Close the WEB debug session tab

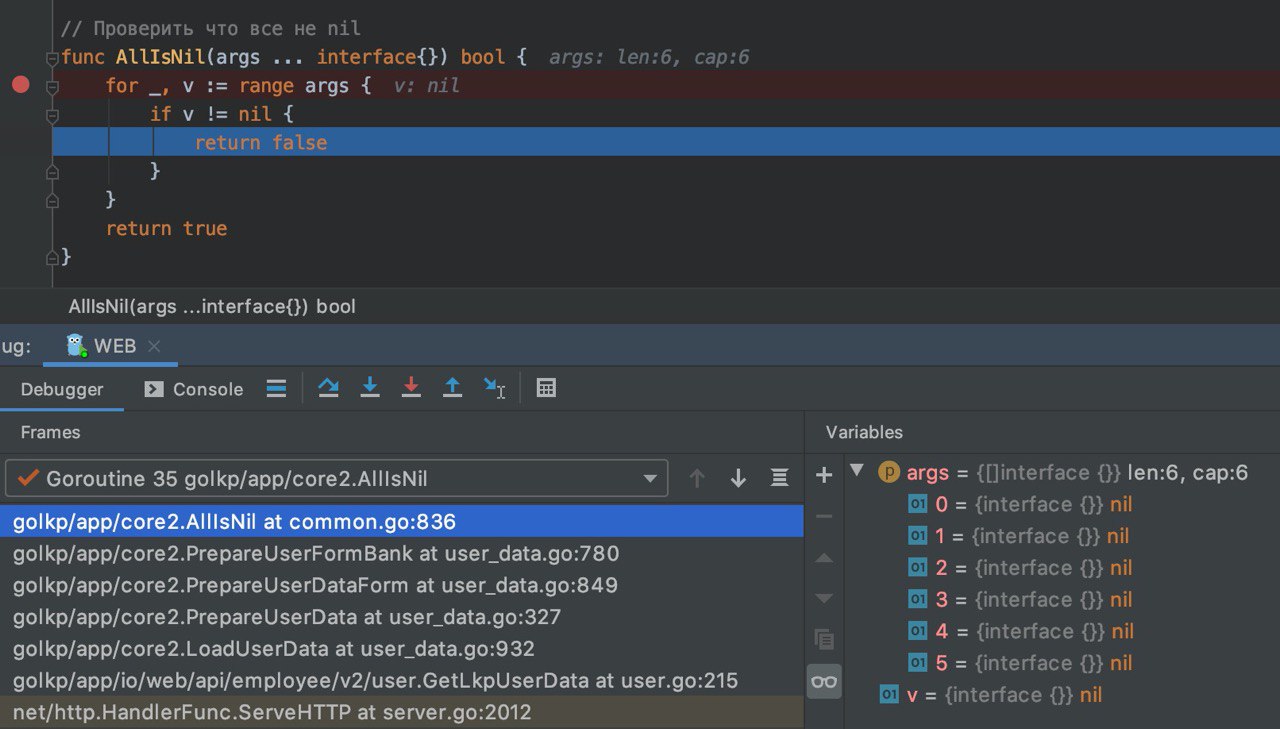(154, 346)
